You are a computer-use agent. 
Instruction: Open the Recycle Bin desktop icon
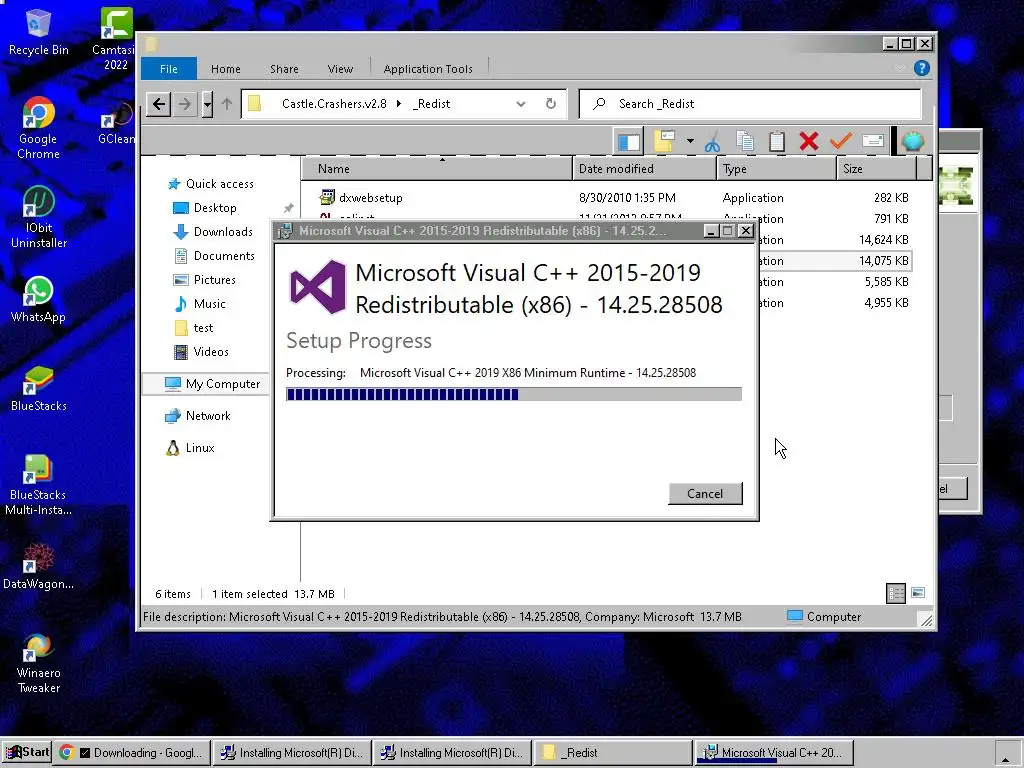[39, 33]
